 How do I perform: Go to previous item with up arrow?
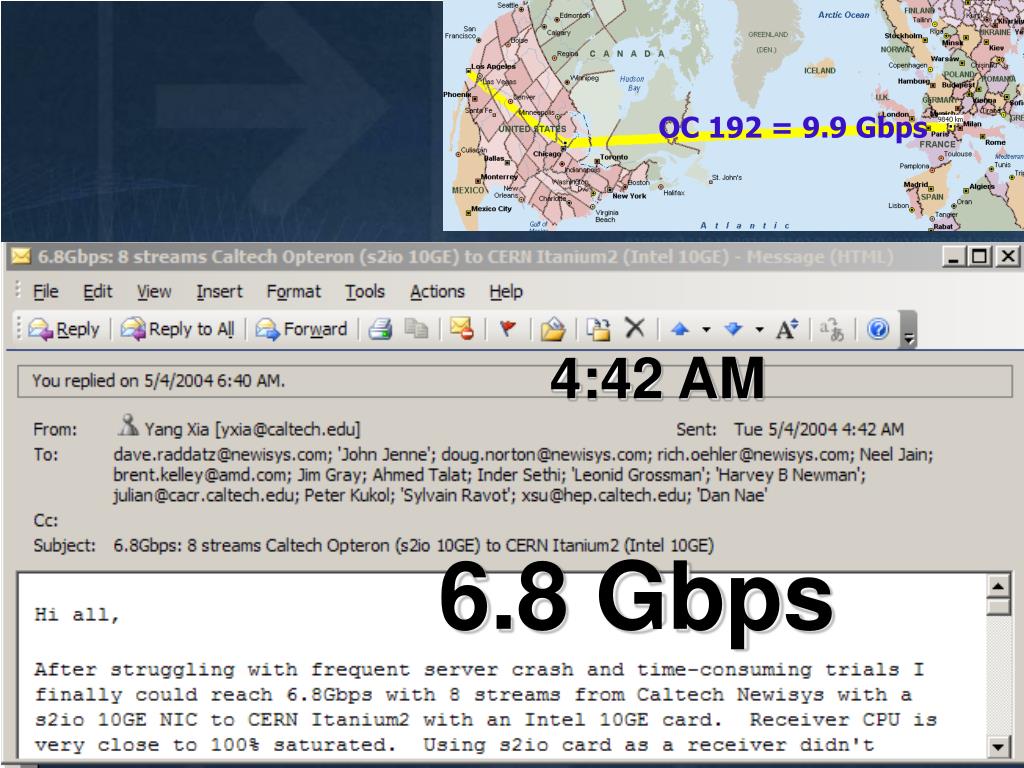click(x=680, y=329)
